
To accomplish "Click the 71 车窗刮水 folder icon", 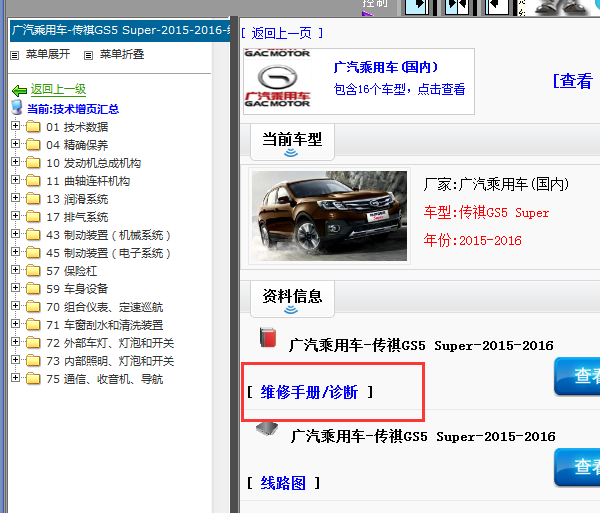I will click(33, 324).
